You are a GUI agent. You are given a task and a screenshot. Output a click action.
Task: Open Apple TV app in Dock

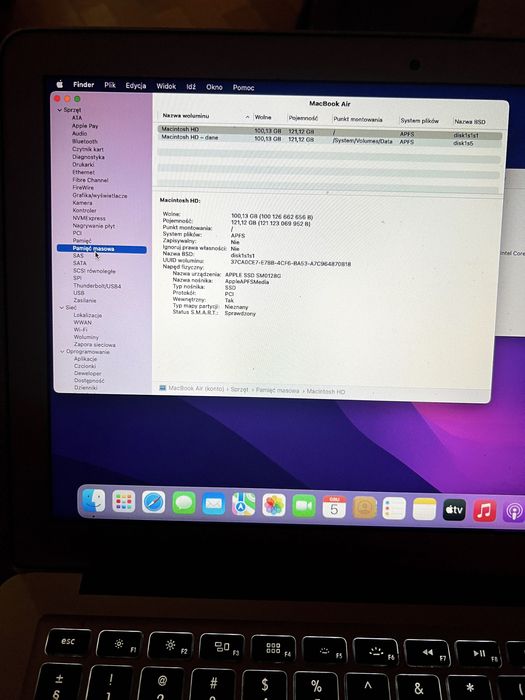454,510
